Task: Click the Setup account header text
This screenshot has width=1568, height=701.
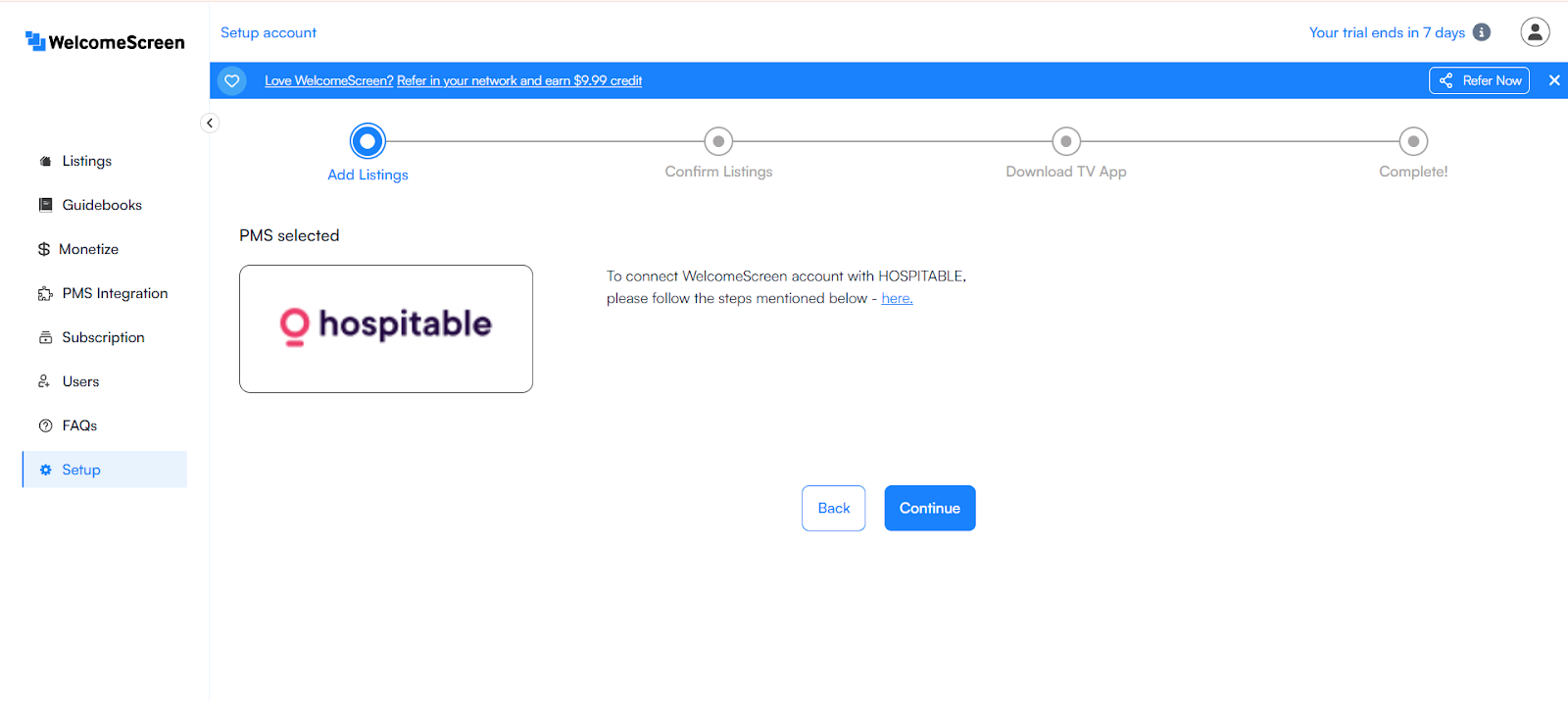Action: (269, 32)
